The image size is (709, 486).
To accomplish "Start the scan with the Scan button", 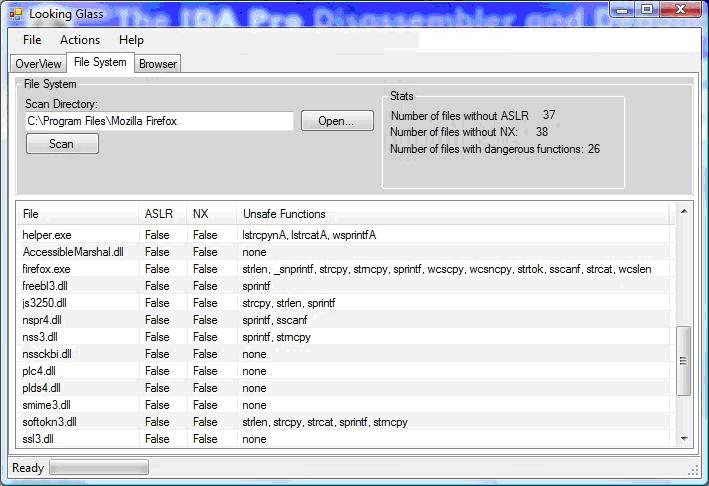I will pyautogui.click(x=62, y=143).
